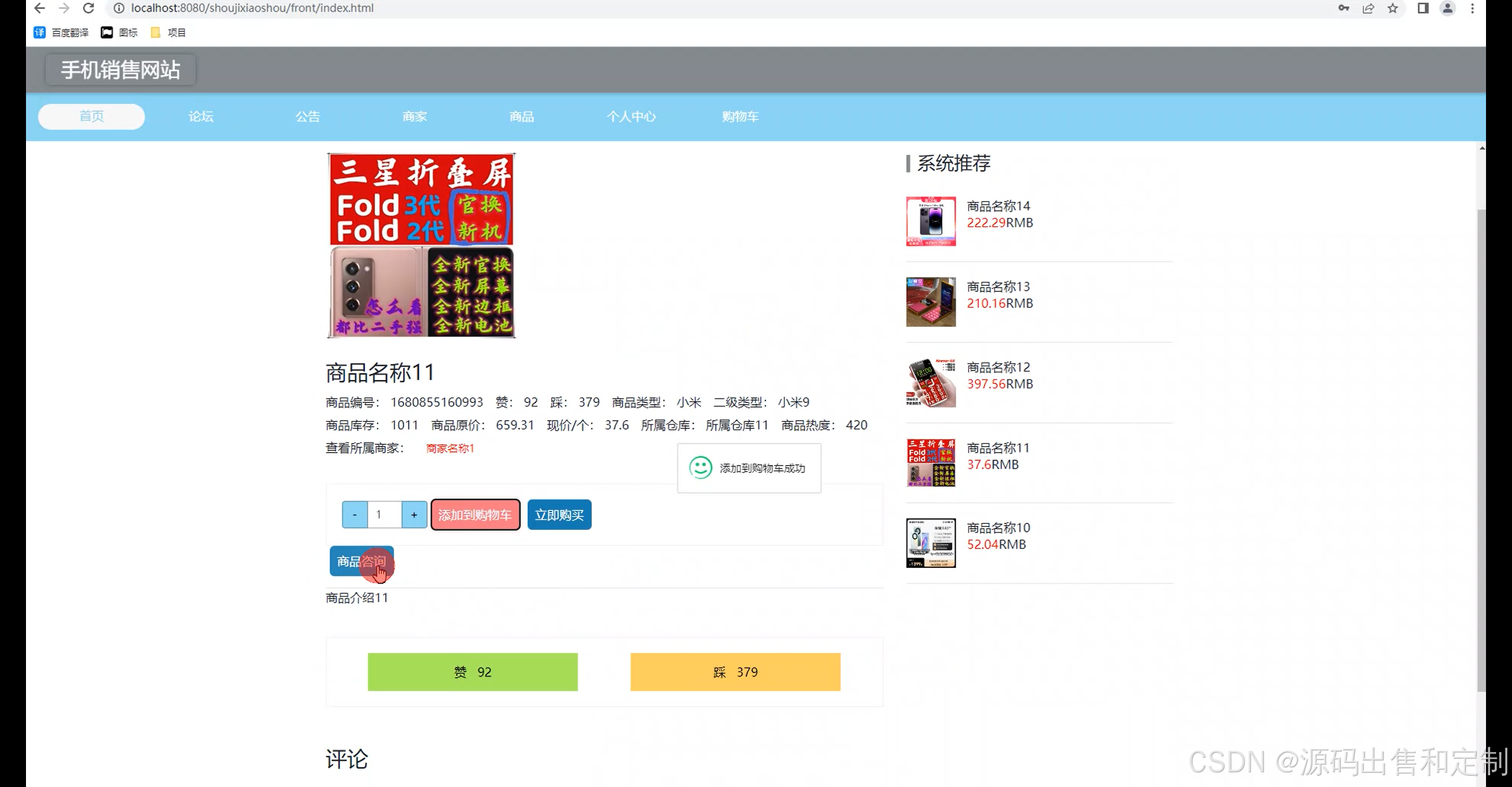The height and width of the screenshot is (787, 1512).
Task: Click the quantity input field
Action: [384, 515]
